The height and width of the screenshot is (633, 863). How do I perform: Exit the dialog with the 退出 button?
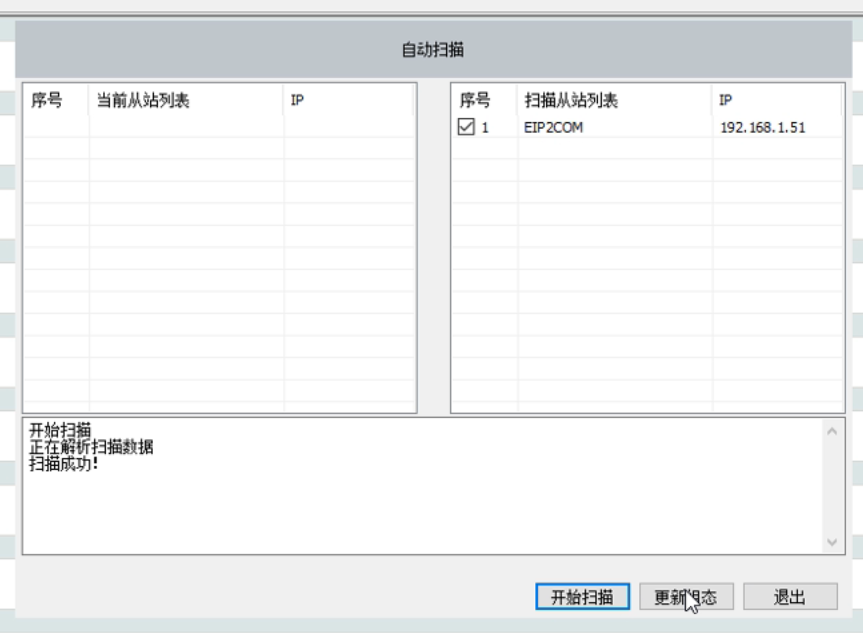point(789,597)
